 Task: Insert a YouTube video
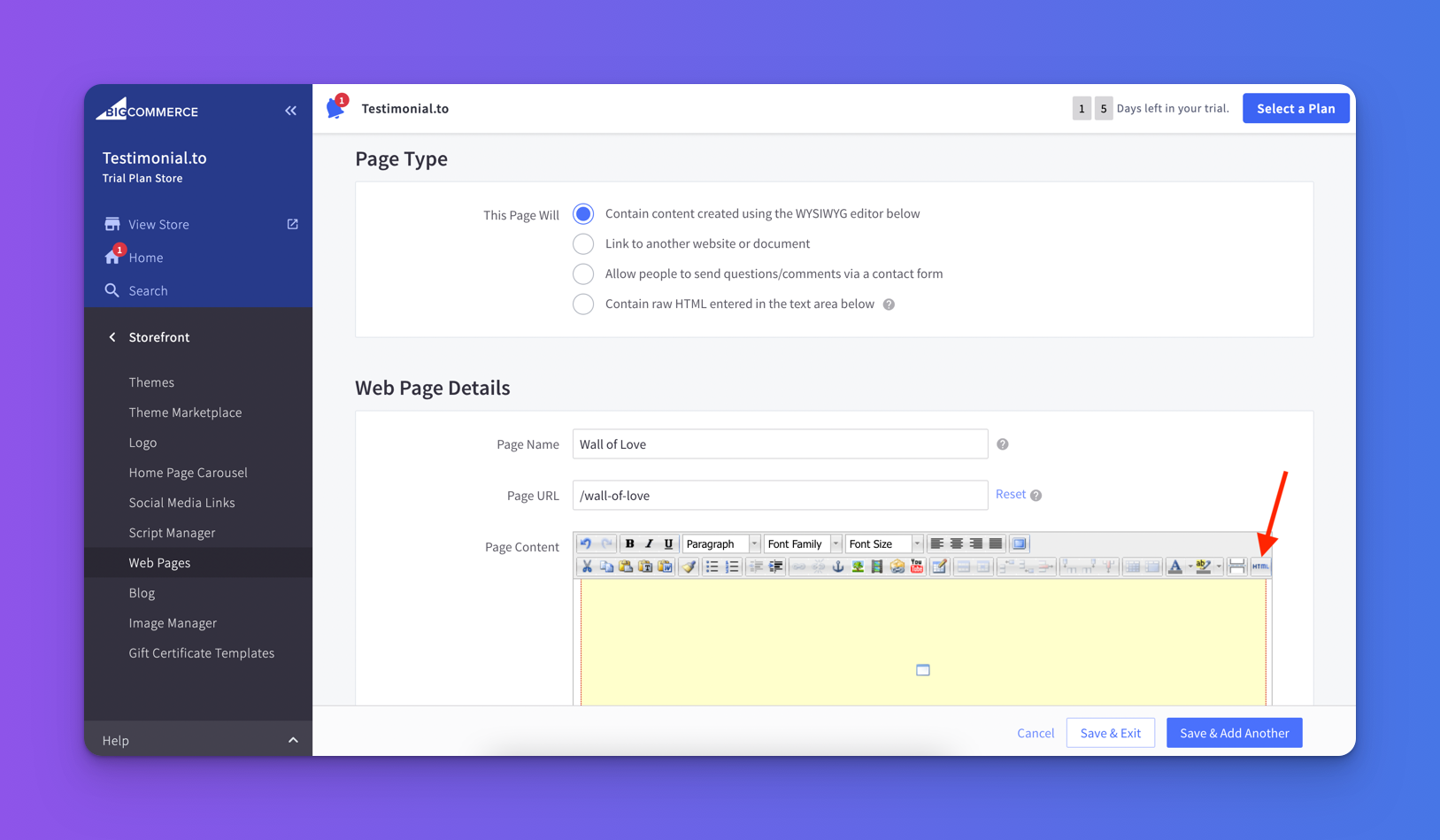pyautogui.click(x=917, y=566)
